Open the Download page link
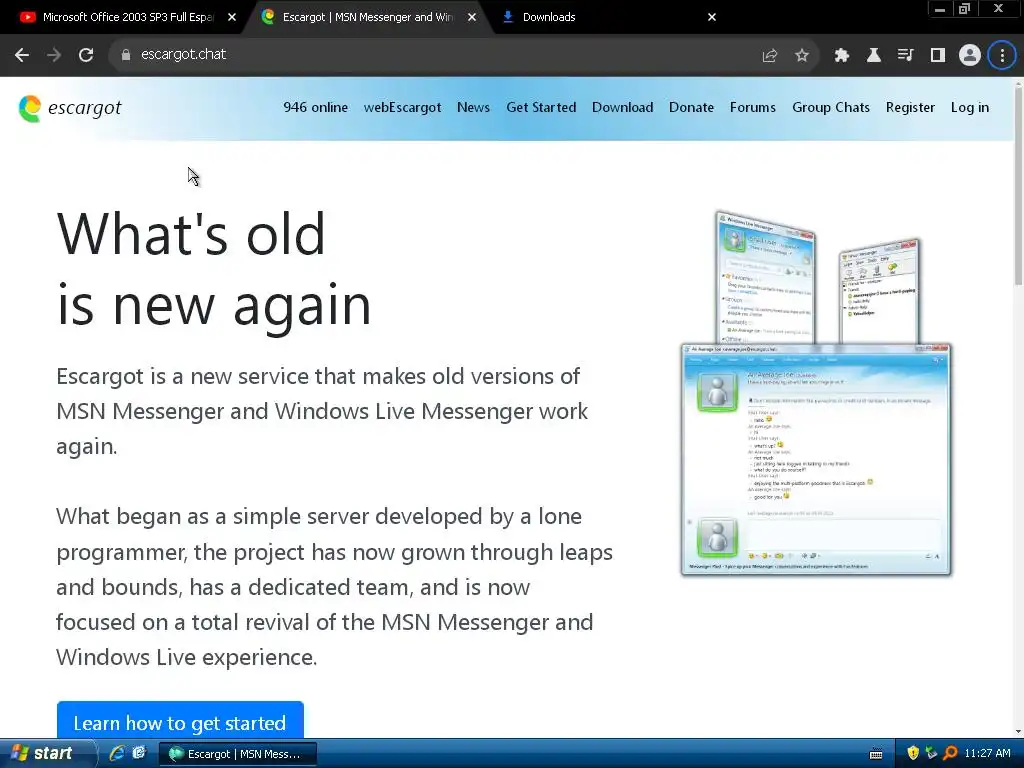The image size is (1024, 768). 622,107
